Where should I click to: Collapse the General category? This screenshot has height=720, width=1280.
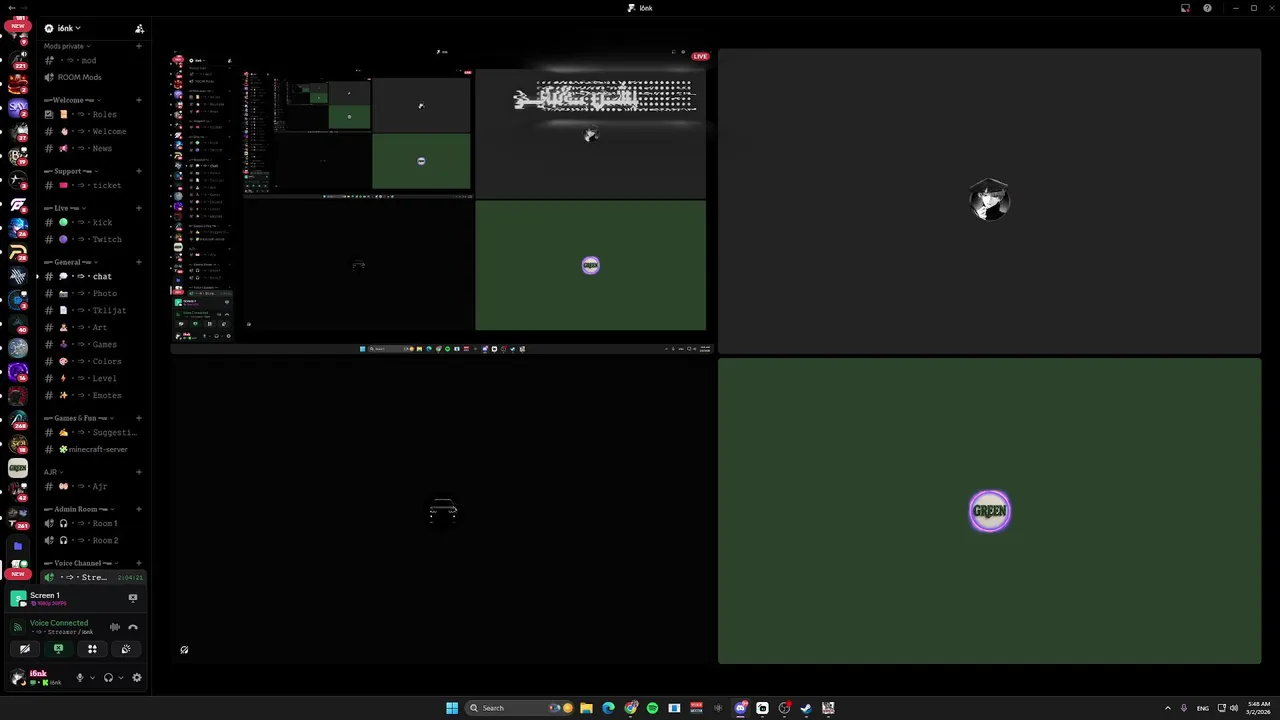click(70, 262)
